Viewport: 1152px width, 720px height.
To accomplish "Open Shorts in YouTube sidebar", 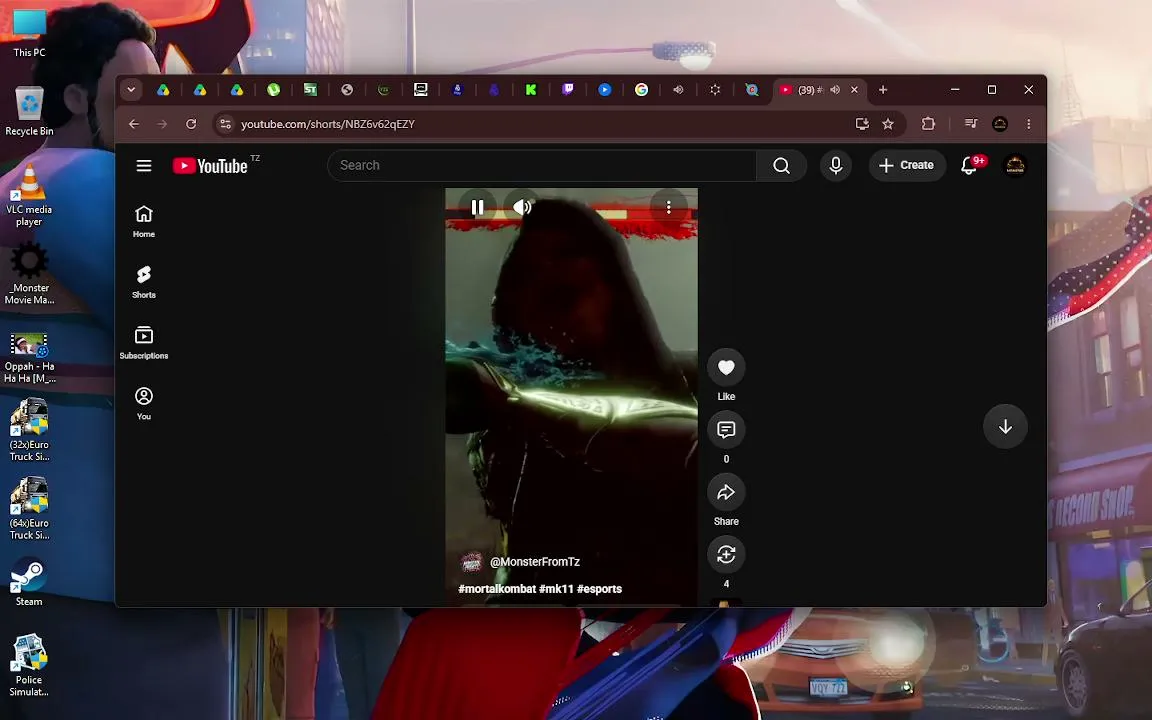I will coord(144,282).
